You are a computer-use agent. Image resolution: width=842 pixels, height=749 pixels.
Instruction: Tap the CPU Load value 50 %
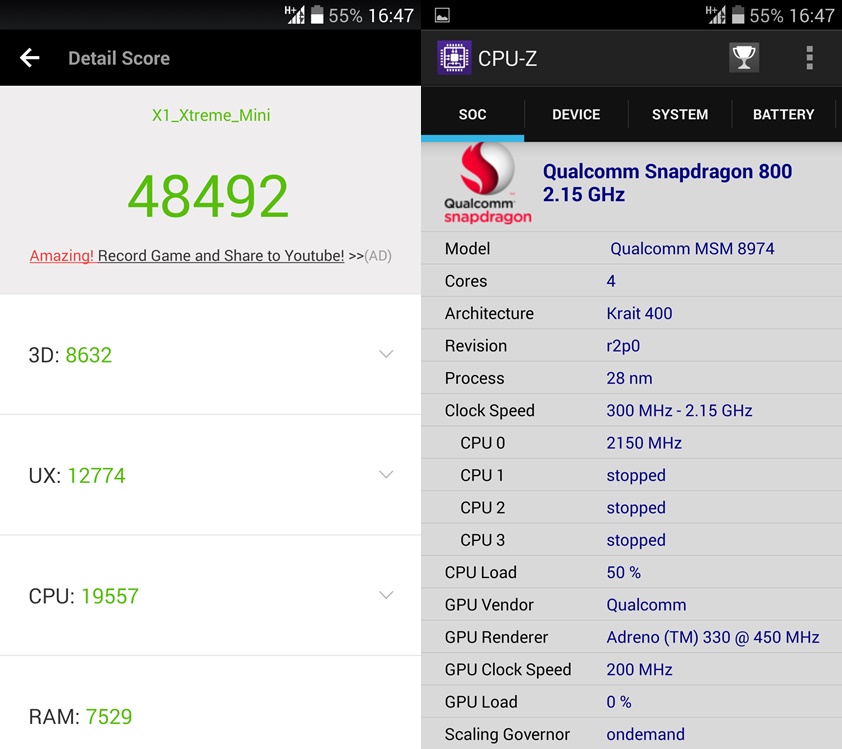click(623, 572)
